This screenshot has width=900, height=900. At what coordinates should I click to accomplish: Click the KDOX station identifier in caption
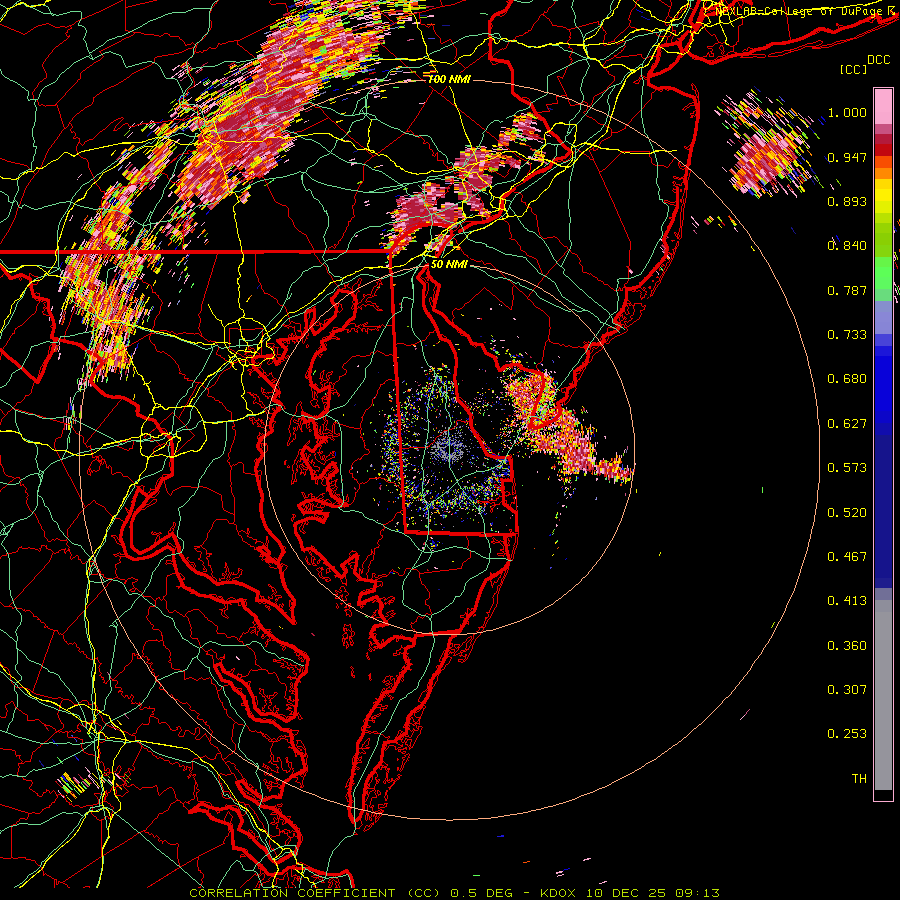(x=556, y=893)
